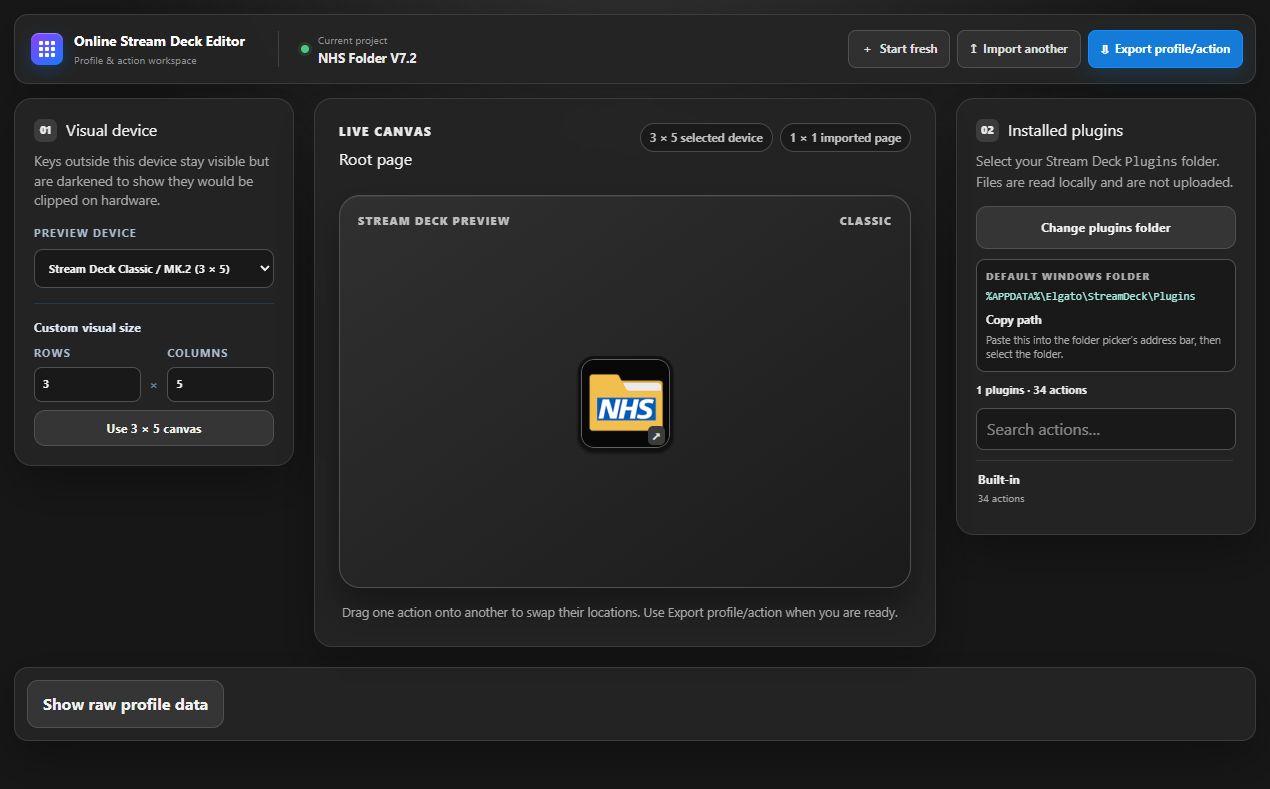Click the 02 step badge
Viewport: 1270px width, 789px height.
pyautogui.click(x=987, y=130)
